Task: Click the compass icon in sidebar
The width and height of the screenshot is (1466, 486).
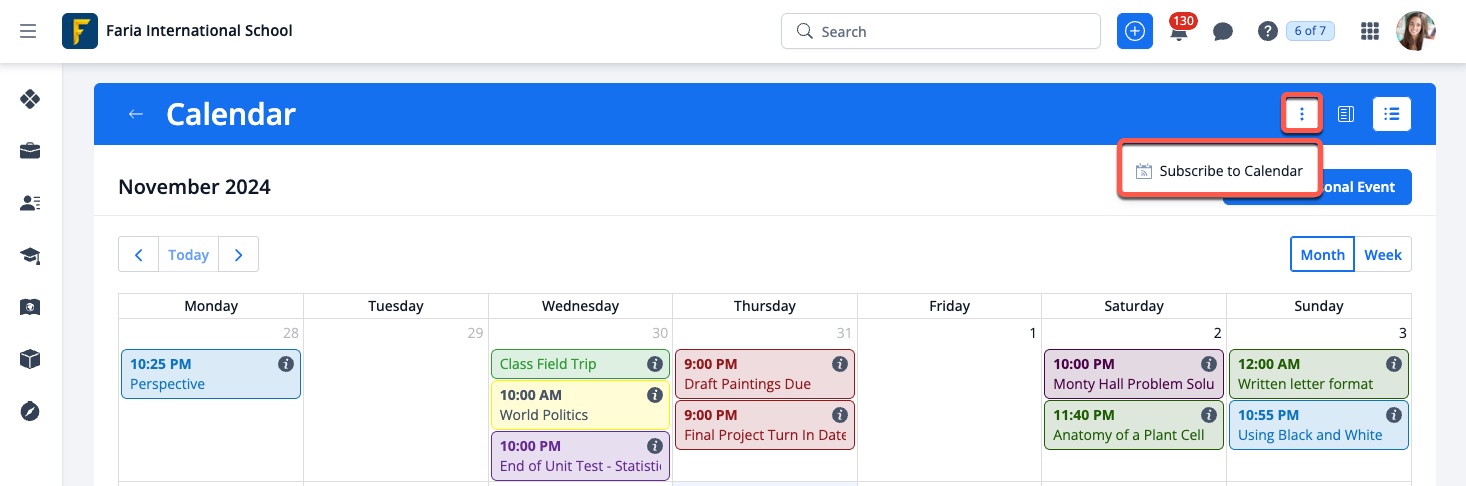Action: [x=30, y=411]
